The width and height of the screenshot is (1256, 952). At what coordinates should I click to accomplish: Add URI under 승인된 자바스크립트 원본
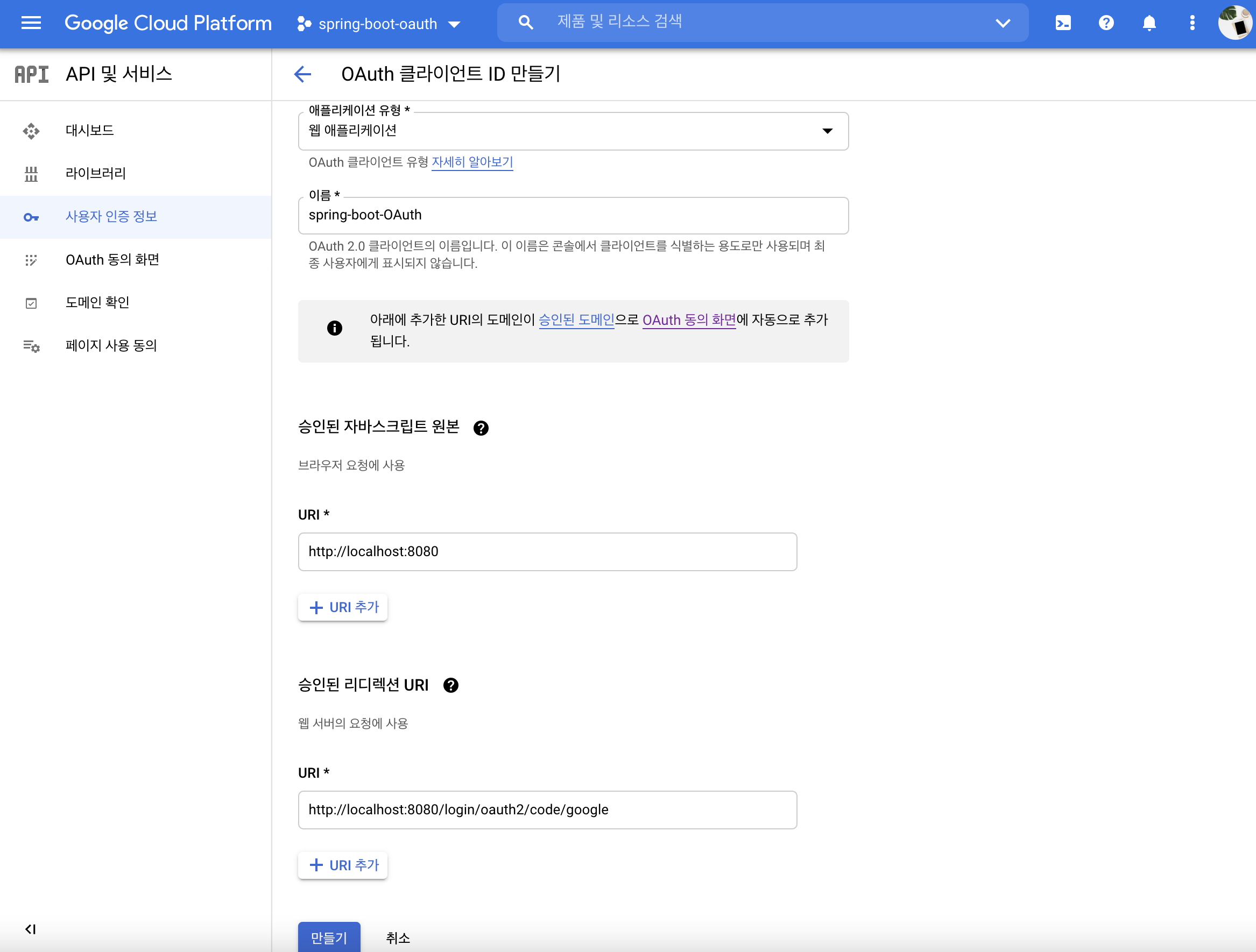[x=343, y=607]
